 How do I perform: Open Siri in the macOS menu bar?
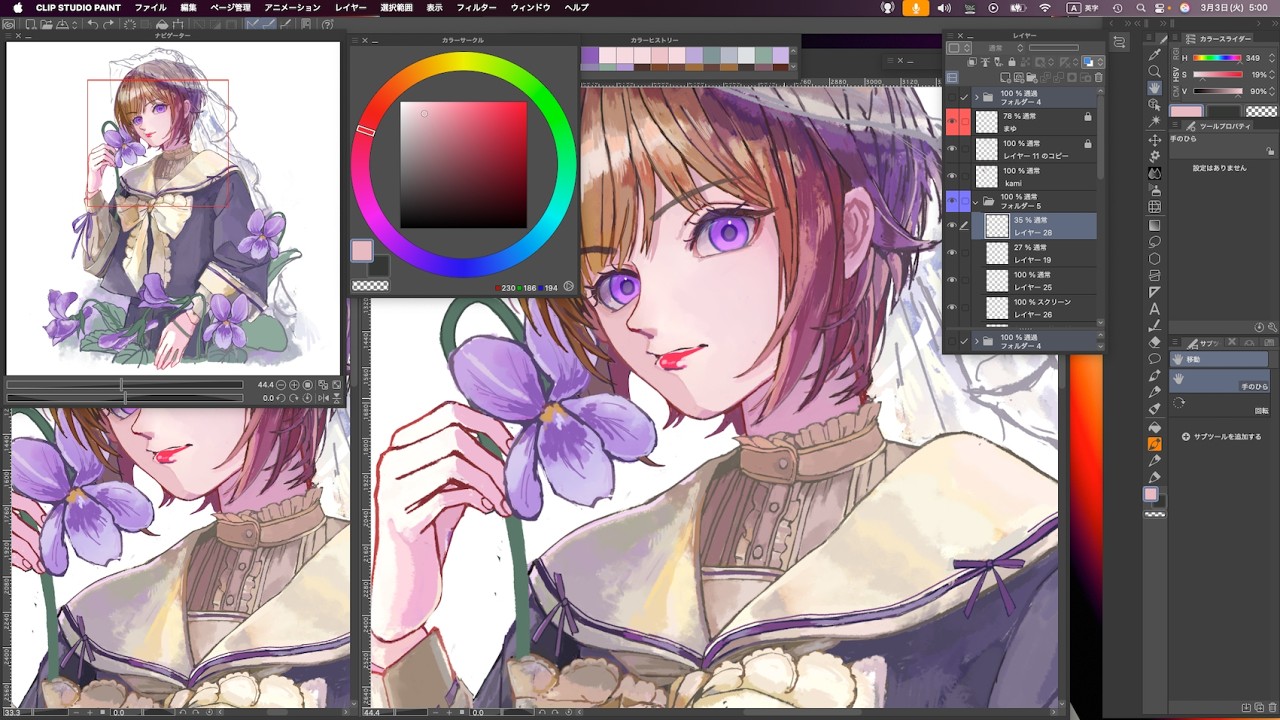click(1184, 7)
